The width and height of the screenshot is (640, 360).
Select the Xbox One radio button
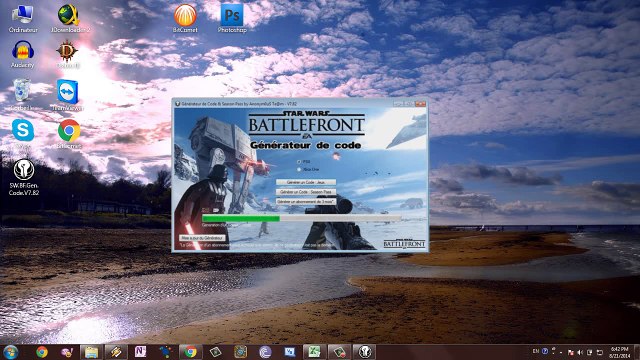[299, 169]
